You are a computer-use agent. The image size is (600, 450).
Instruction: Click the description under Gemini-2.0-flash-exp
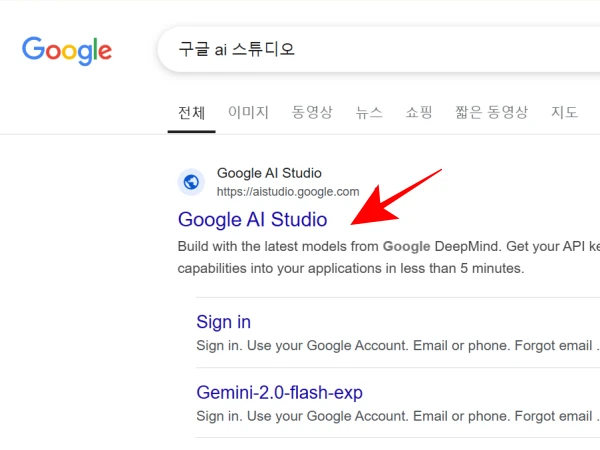coord(398,416)
